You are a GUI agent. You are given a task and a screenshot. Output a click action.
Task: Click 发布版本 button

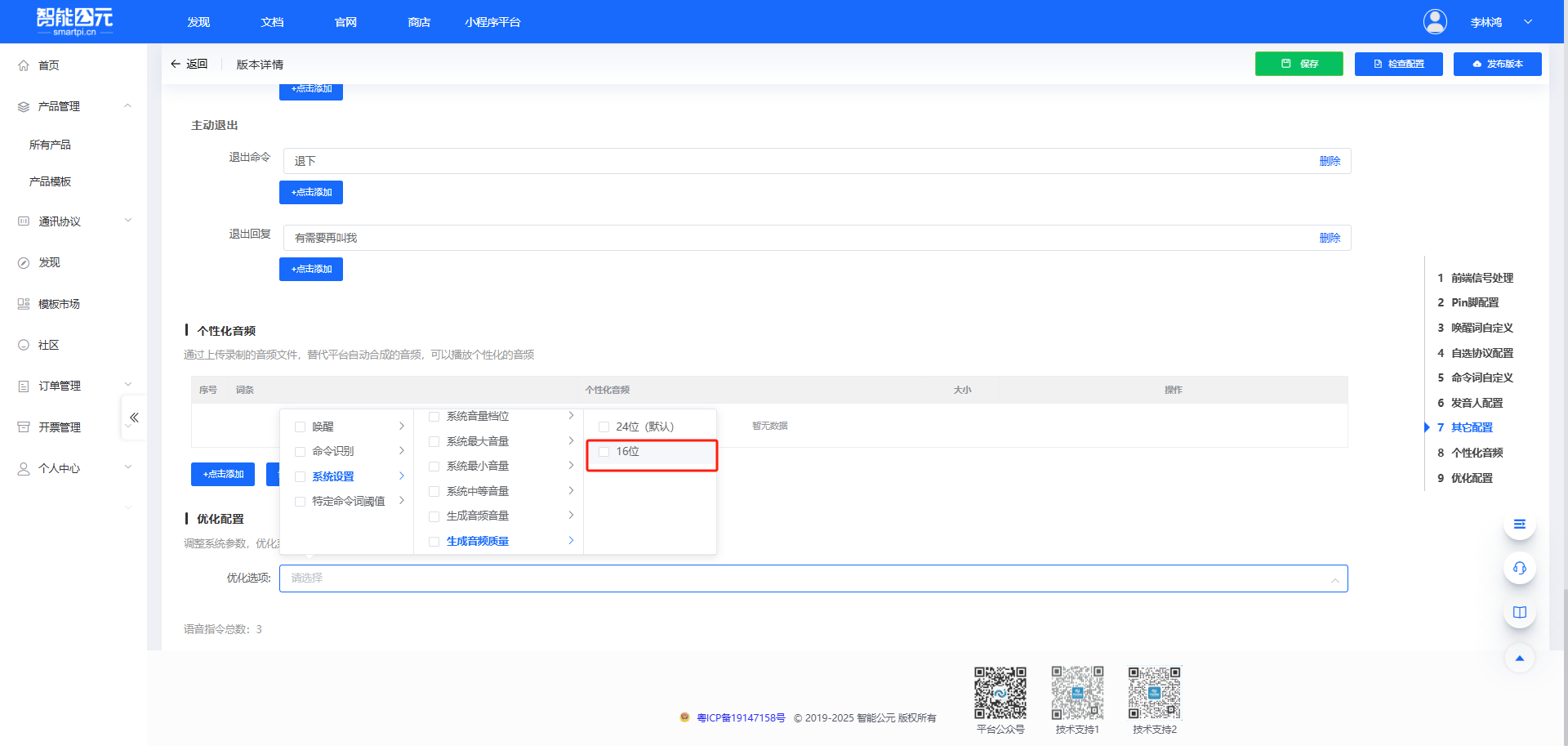point(1497,64)
